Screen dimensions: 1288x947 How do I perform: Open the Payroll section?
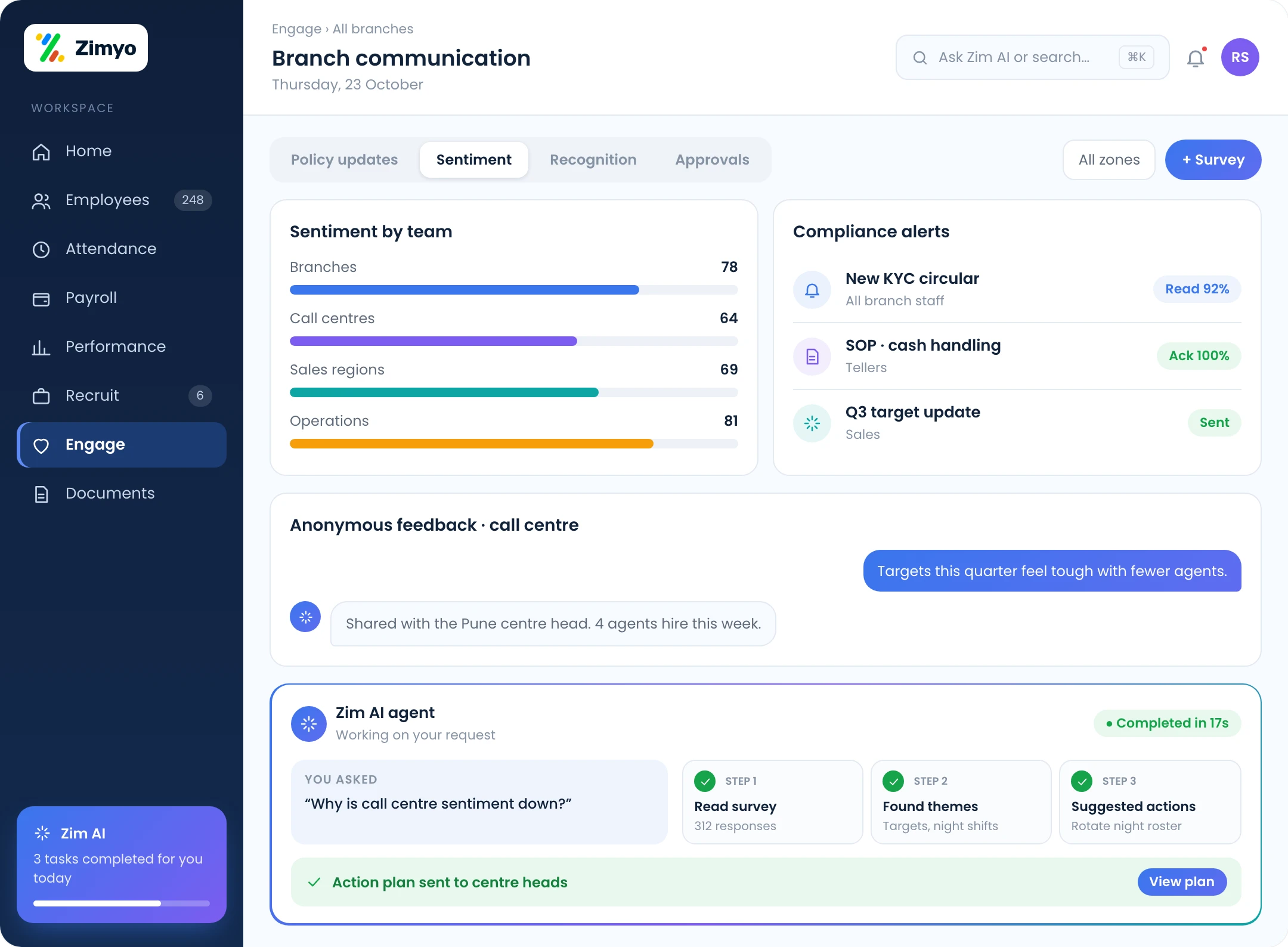(122, 298)
